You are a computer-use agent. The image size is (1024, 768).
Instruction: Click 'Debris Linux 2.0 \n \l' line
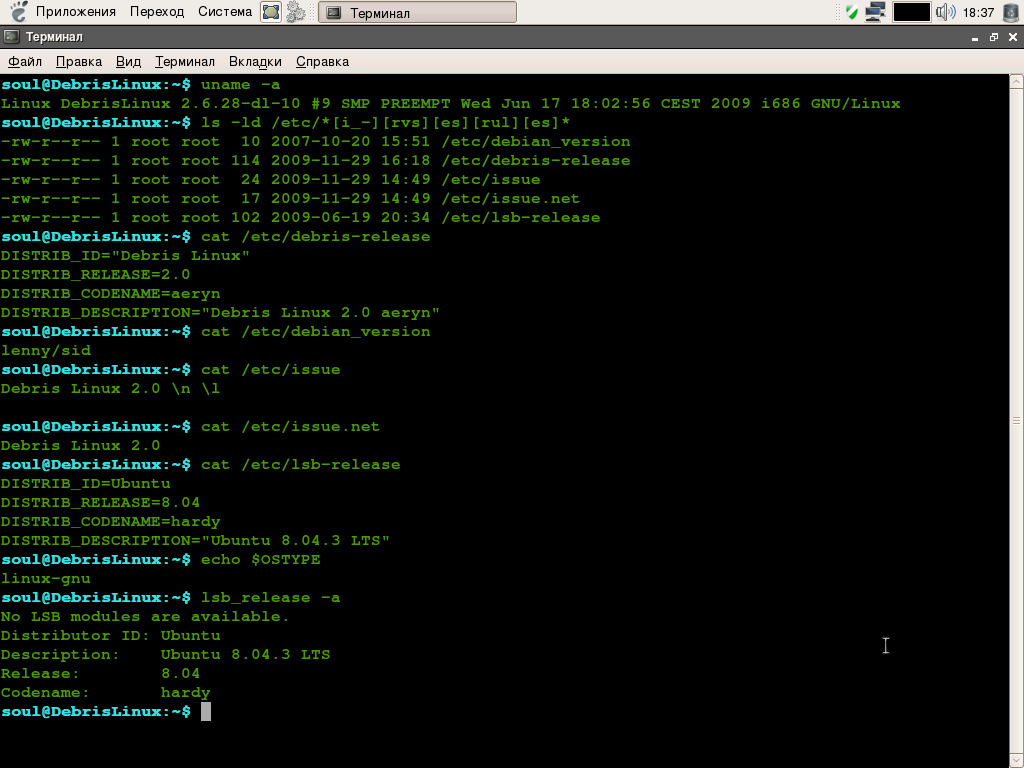(110, 388)
